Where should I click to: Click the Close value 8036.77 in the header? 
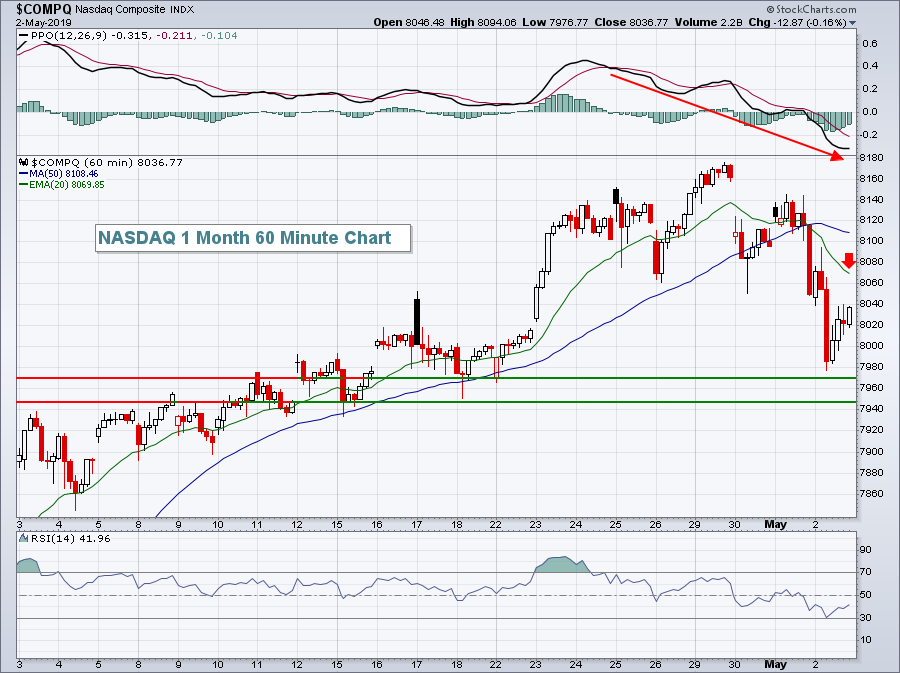(x=648, y=22)
